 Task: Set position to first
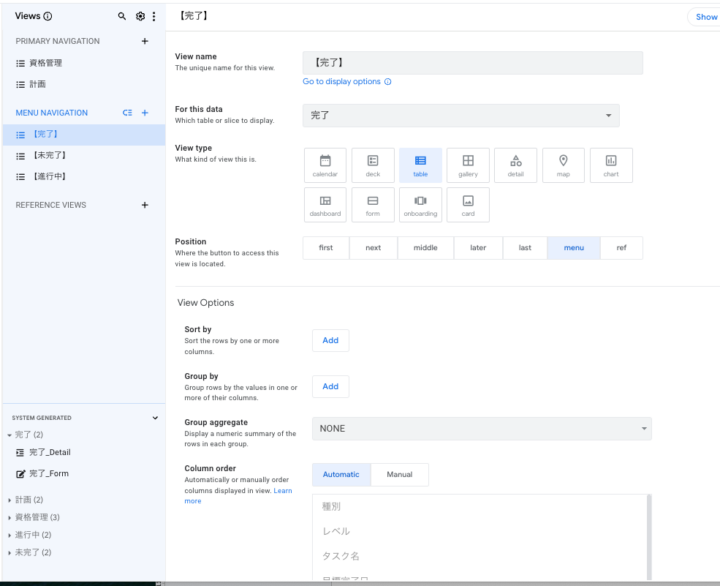[x=326, y=248]
